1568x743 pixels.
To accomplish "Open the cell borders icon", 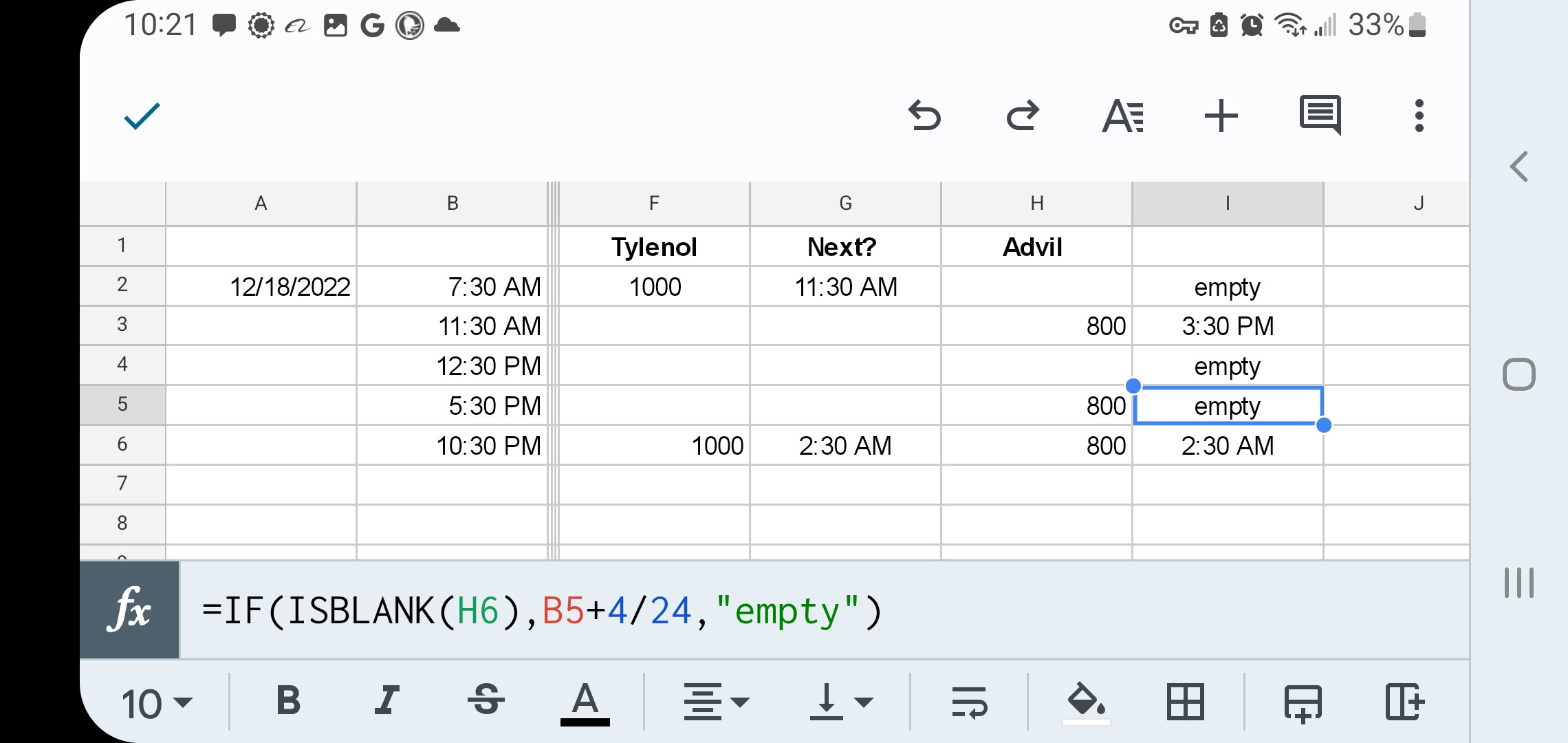I will click(1185, 702).
